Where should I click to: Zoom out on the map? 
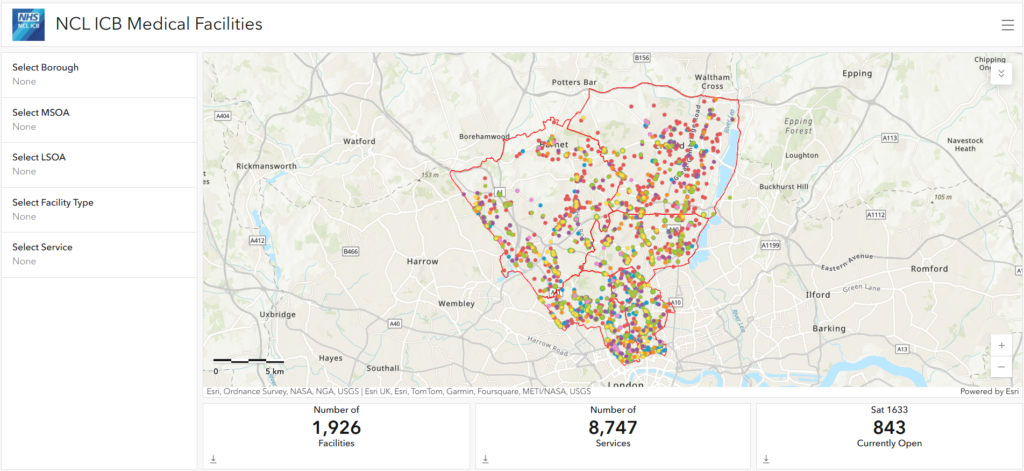coord(1001,367)
